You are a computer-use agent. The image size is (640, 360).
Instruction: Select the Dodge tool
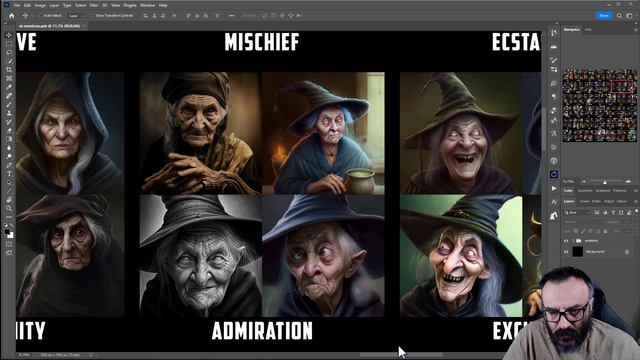pyautogui.click(x=9, y=156)
